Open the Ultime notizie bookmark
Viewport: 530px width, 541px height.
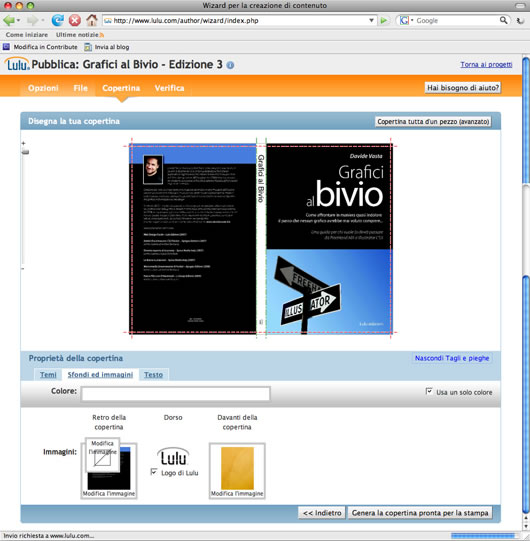[77, 35]
